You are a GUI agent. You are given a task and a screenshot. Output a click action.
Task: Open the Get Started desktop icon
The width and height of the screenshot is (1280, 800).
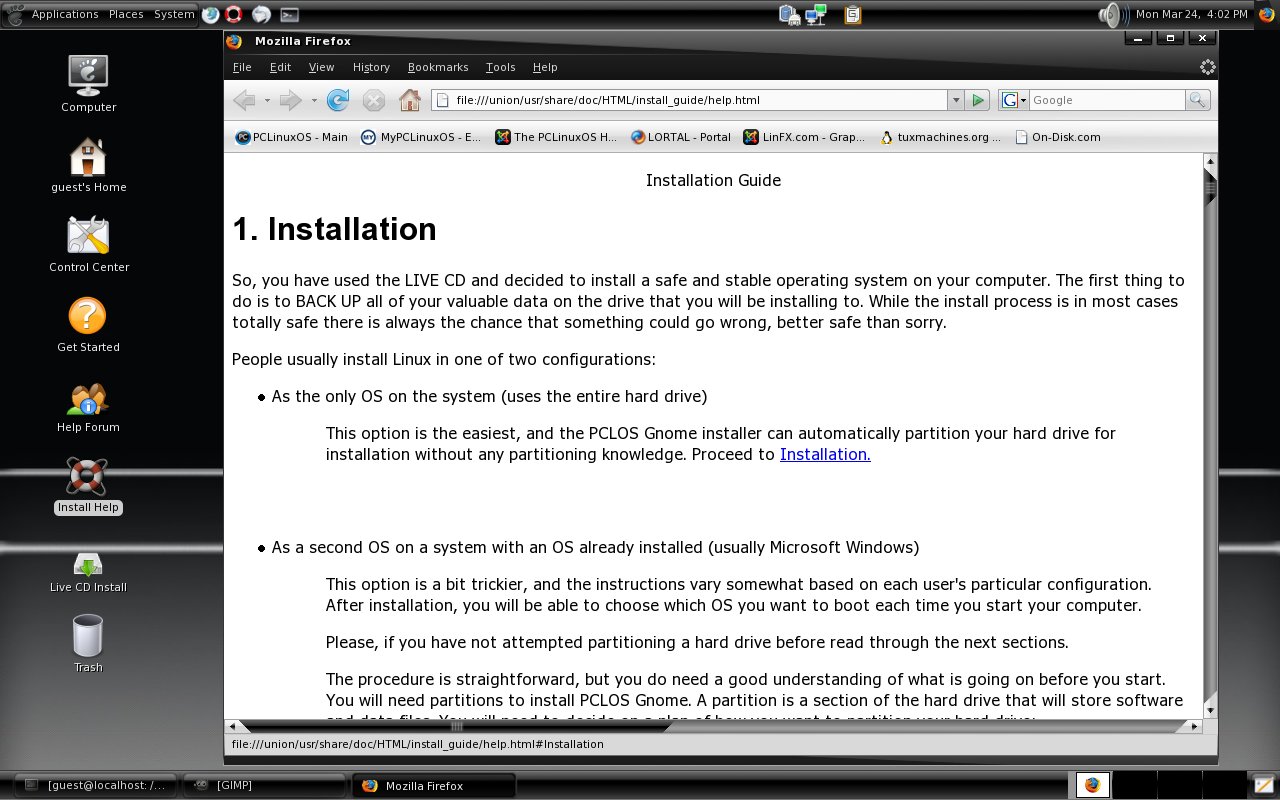click(x=88, y=324)
